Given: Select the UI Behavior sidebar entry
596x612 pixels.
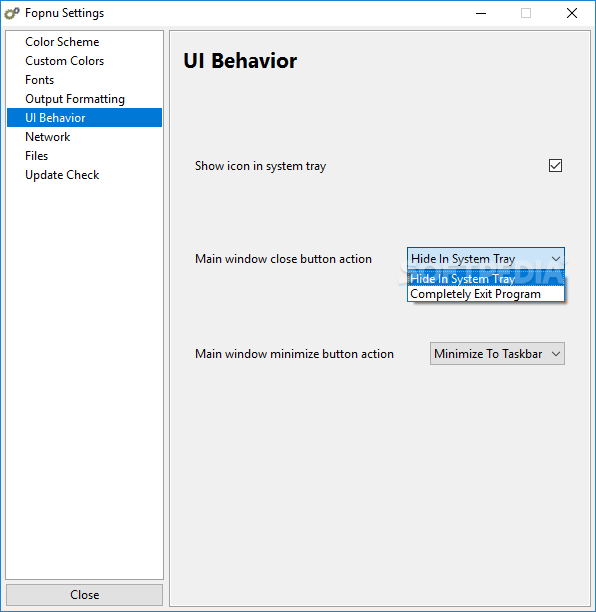Looking at the screenshot, I should 84,117.
